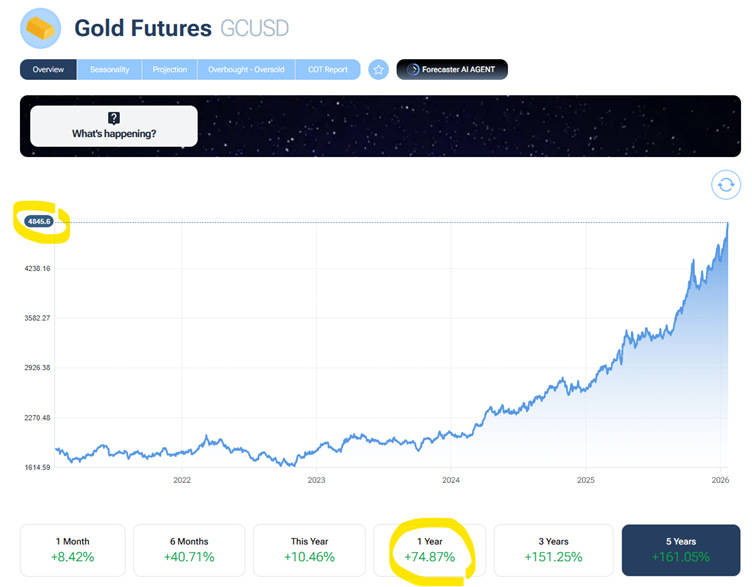The image size is (752, 587).
Task: Open the Forecaster AI AGENT
Action: click(452, 70)
